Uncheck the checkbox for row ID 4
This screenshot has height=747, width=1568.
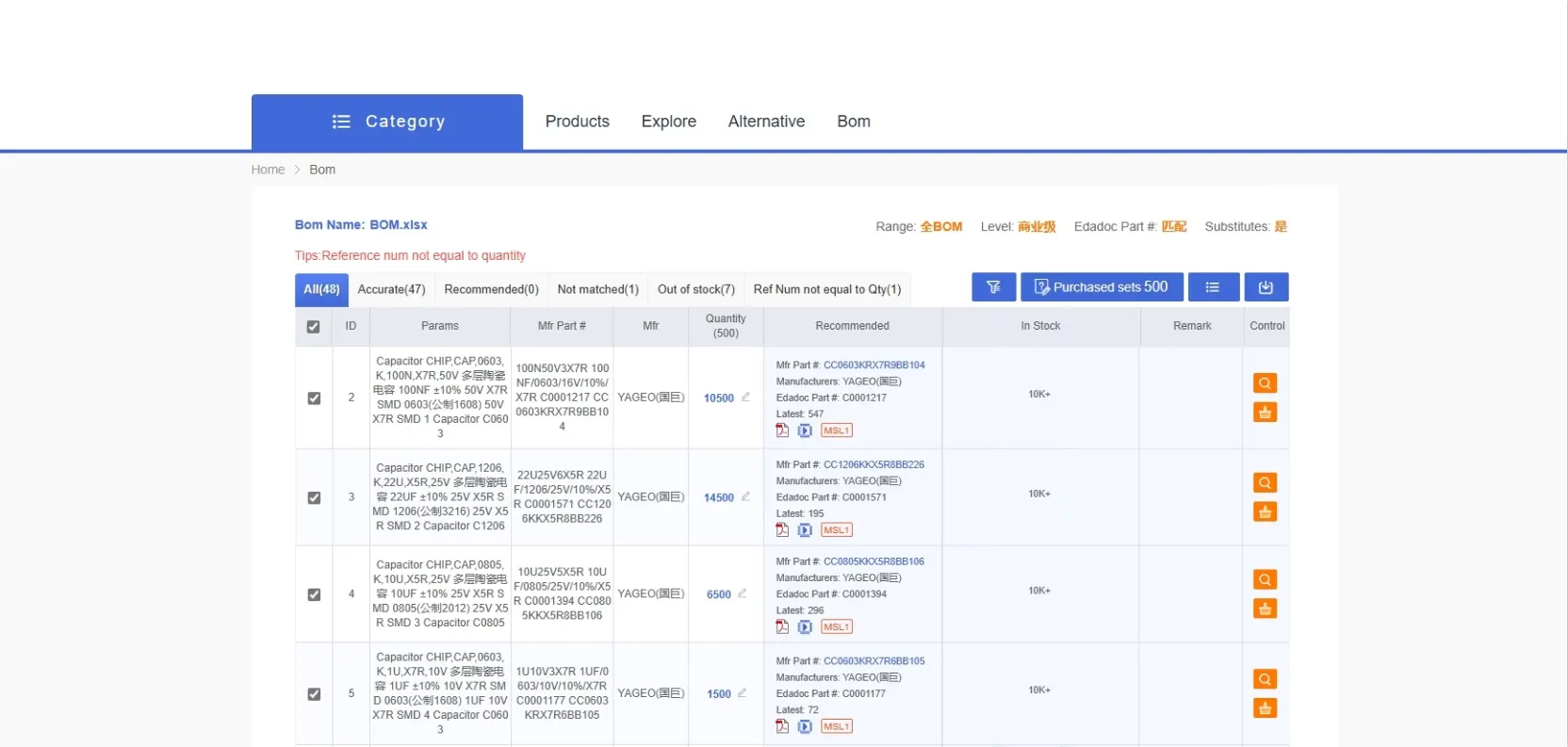[x=314, y=594]
